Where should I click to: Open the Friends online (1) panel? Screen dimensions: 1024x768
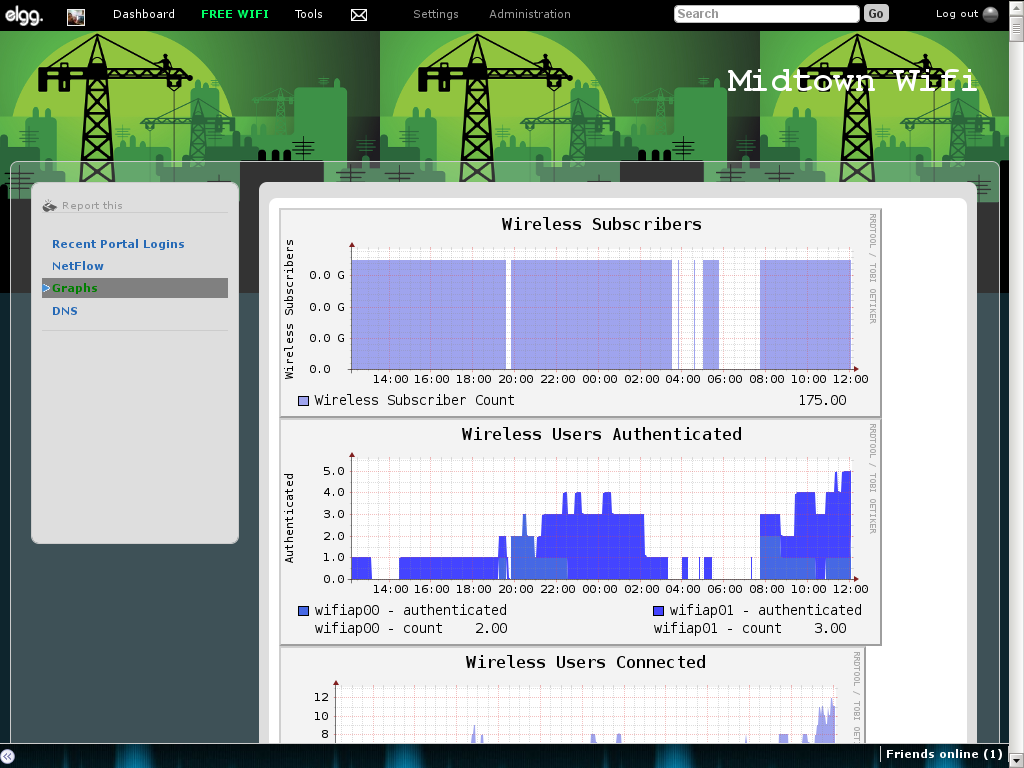point(944,754)
